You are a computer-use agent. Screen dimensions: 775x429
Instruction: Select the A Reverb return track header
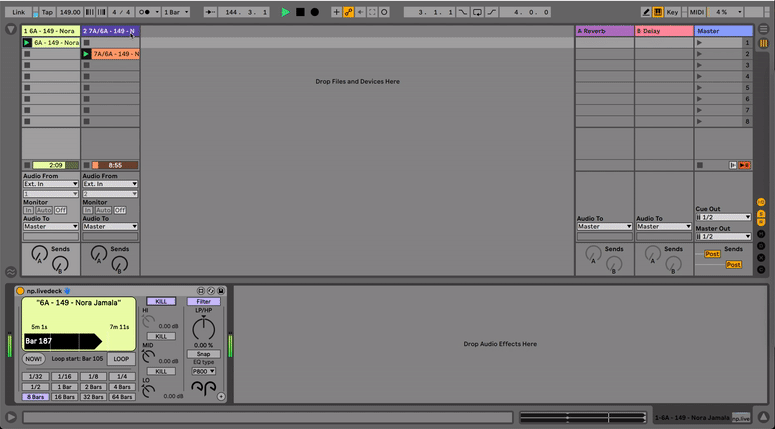(605, 31)
